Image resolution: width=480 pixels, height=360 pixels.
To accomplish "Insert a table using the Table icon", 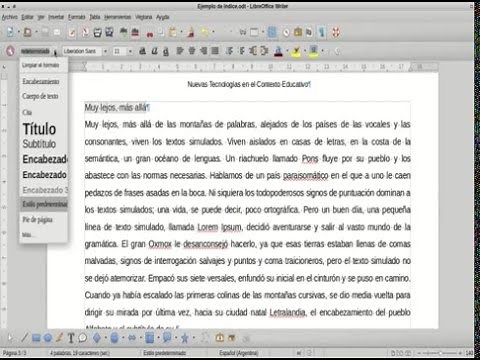I will [254, 32].
